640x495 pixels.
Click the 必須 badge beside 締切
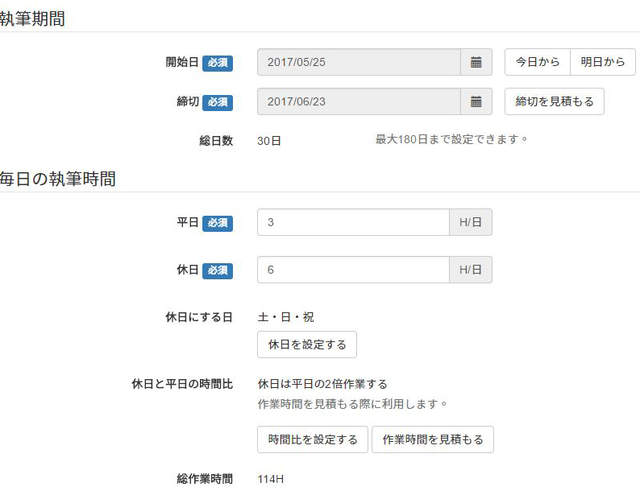click(x=217, y=102)
